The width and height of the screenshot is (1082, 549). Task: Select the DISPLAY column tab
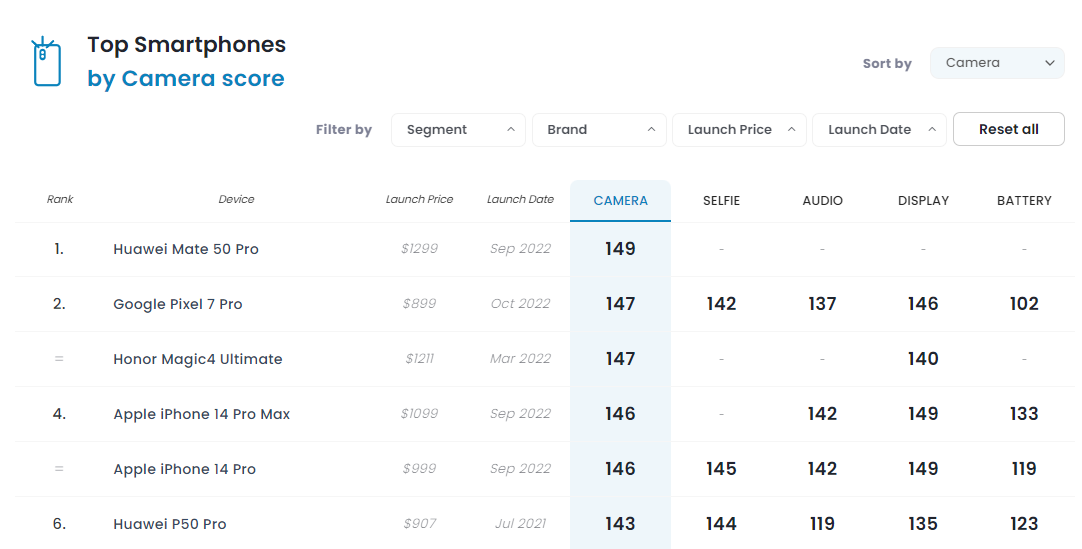[923, 201]
